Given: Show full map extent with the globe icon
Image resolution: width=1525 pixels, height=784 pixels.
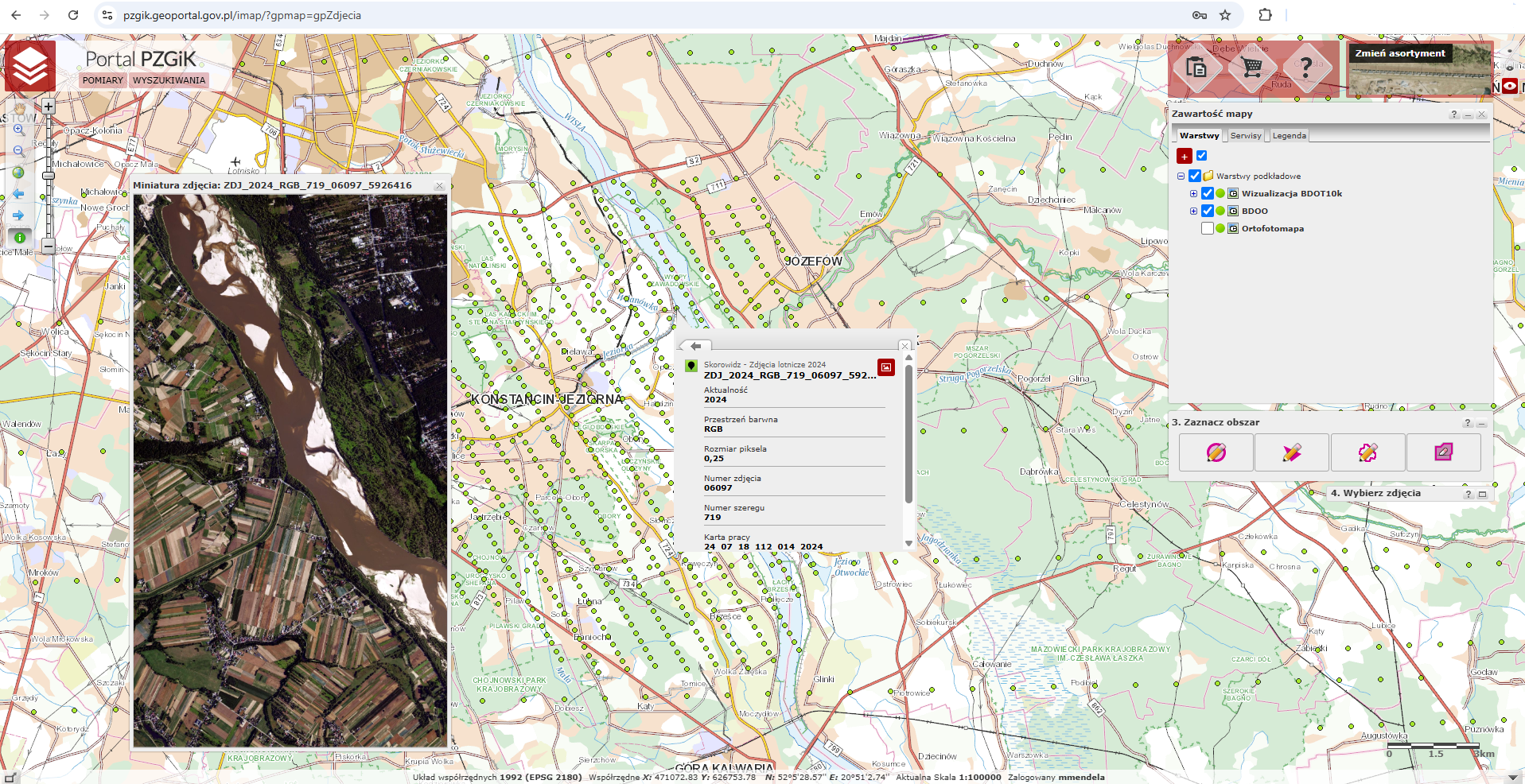Looking at the screenshot, I should tap(19, 172).
